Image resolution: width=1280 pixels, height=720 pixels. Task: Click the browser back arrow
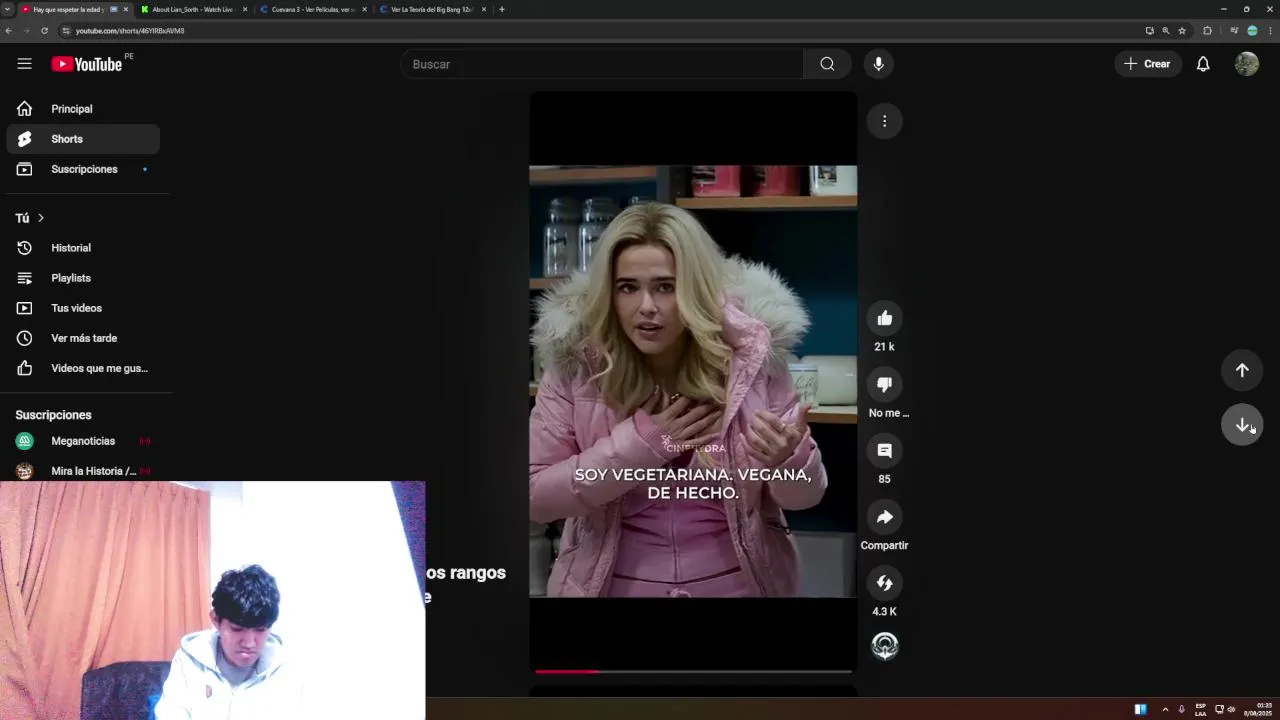(8, 31)
